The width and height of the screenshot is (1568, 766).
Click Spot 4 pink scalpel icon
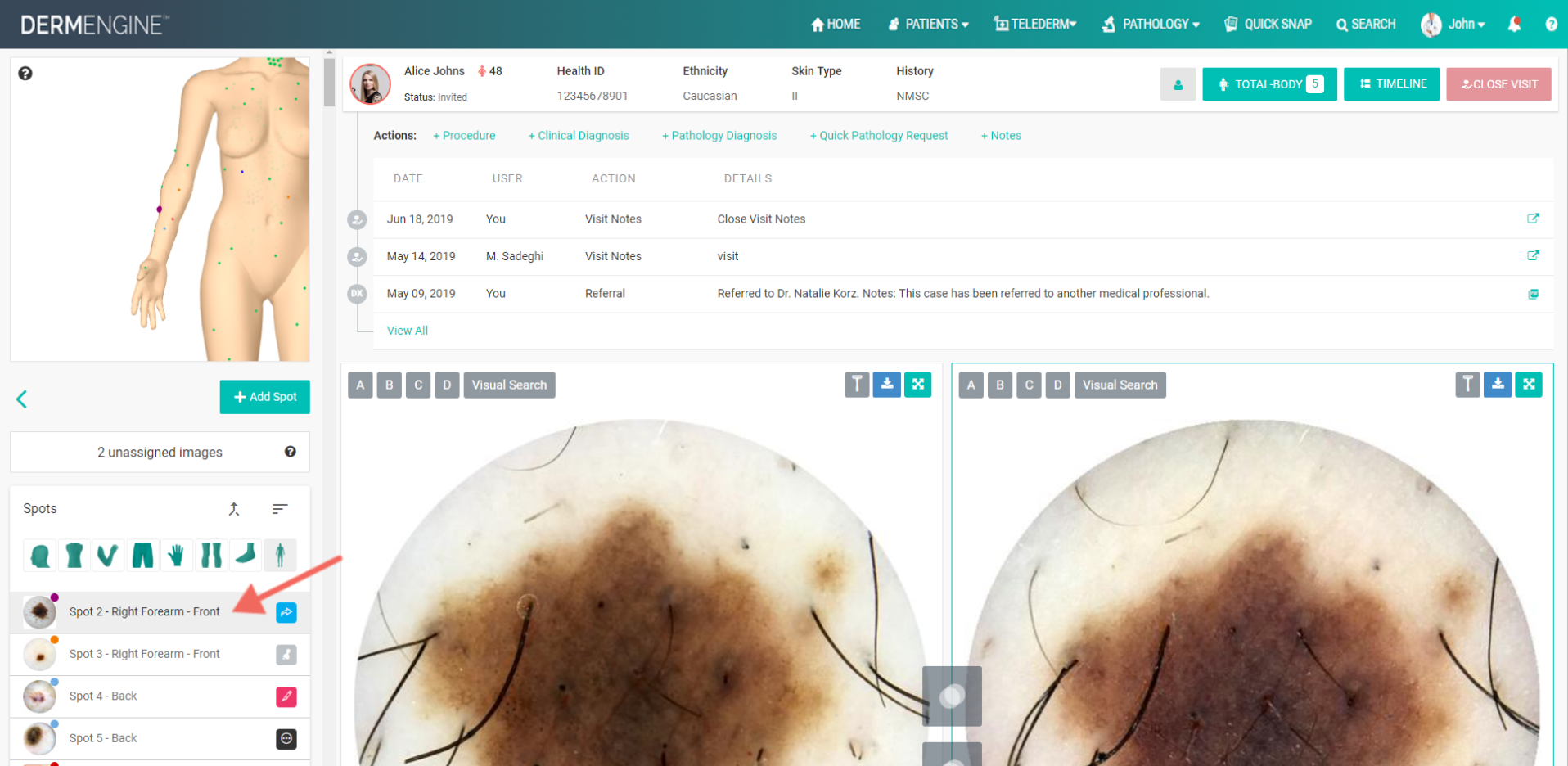coord(286,696)
